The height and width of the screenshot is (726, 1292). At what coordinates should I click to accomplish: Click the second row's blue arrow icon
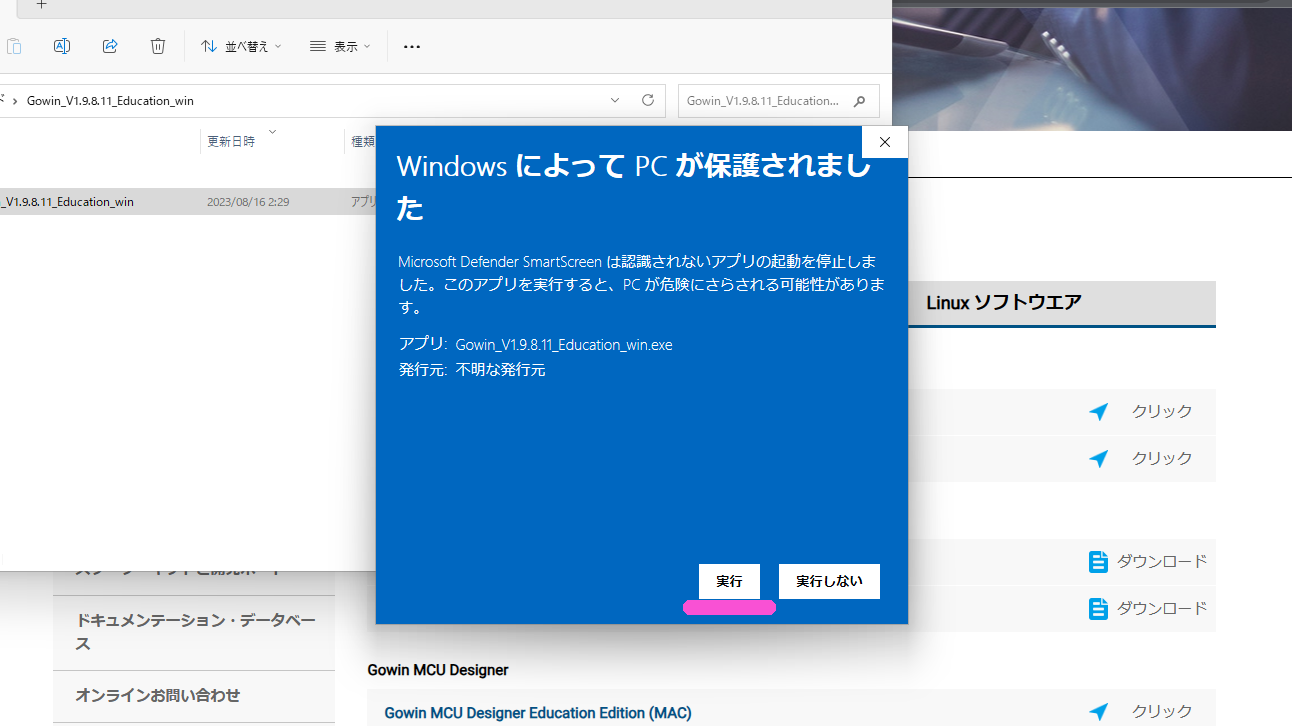1099,458
